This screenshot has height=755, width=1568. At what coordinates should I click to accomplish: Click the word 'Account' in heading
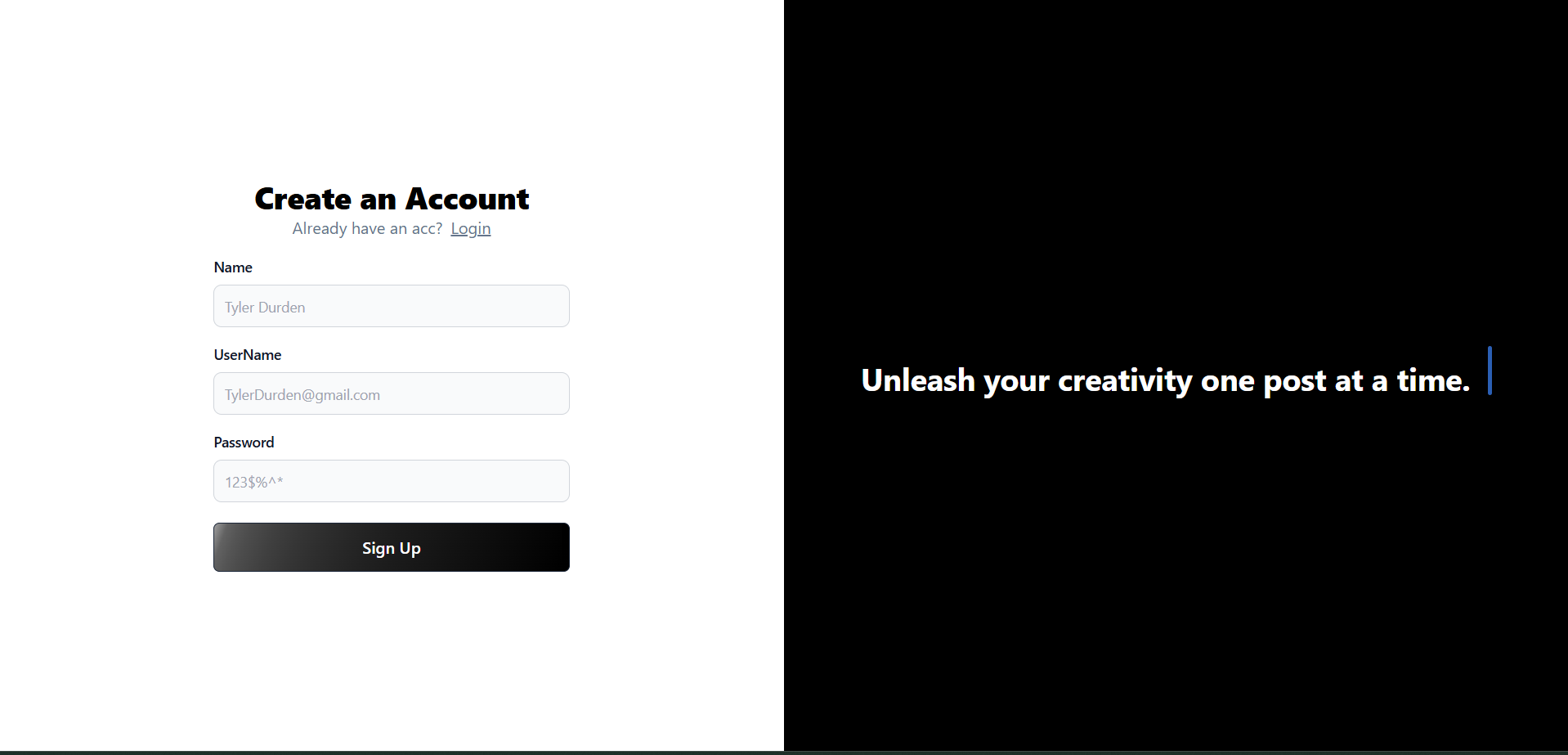click(x=468, y=199)
